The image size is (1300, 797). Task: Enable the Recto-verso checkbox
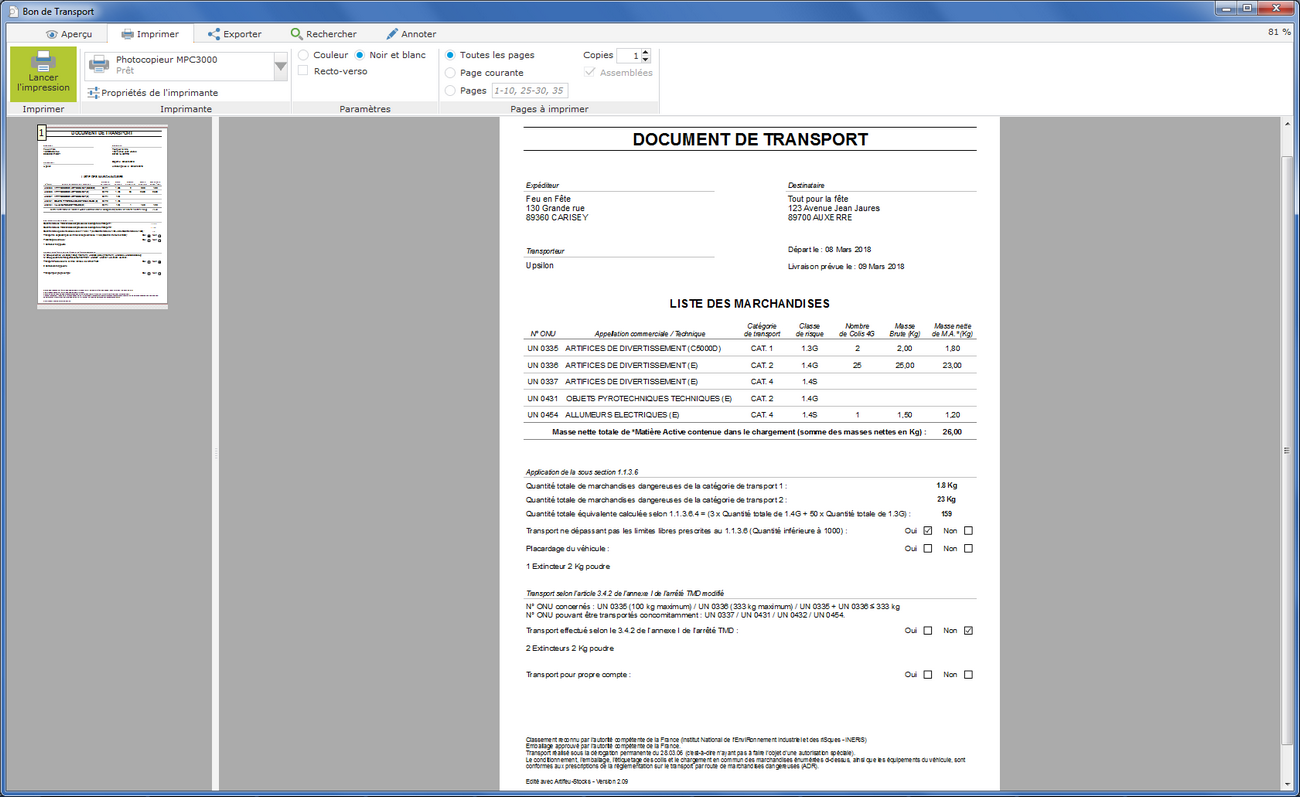pos(304,71)
